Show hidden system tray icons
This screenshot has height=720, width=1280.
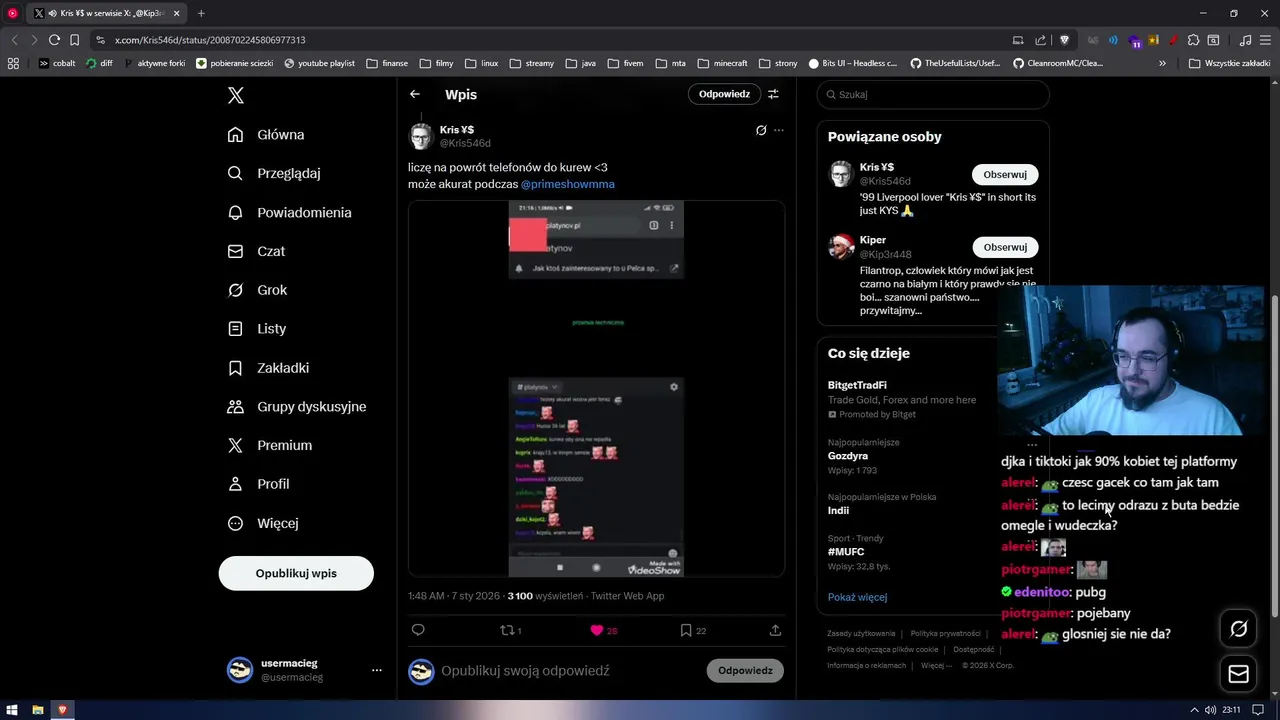1194,710
